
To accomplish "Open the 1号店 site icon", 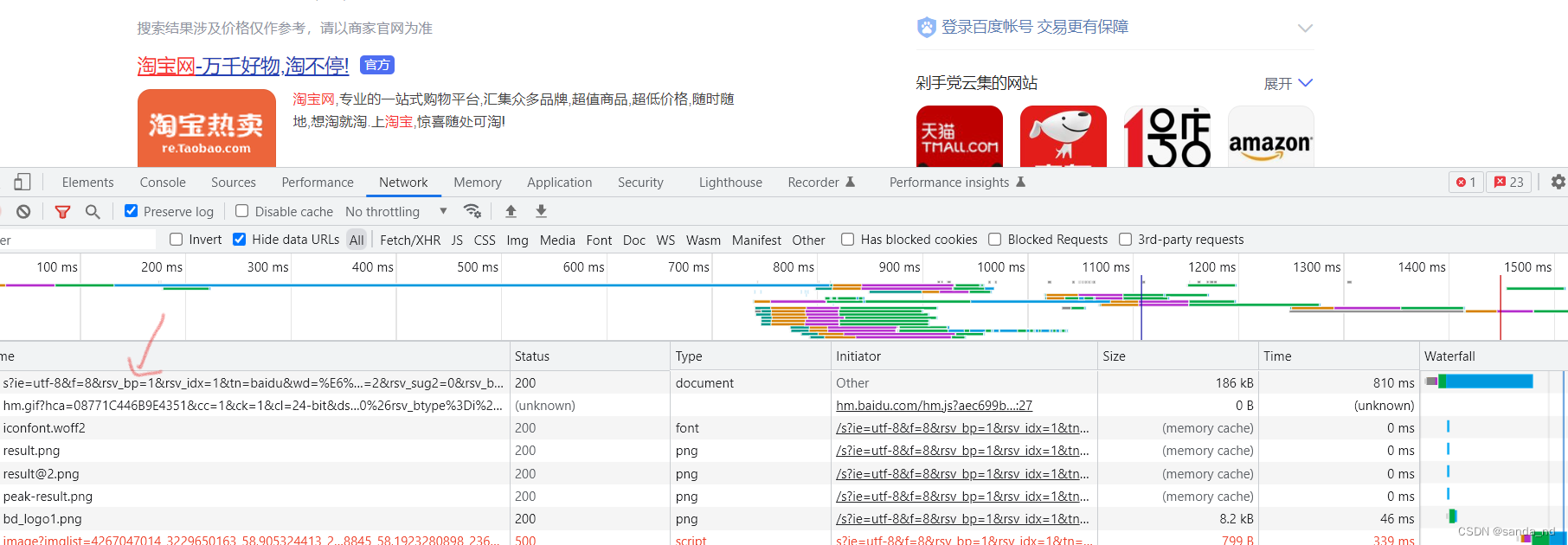I will [1167, 137].
